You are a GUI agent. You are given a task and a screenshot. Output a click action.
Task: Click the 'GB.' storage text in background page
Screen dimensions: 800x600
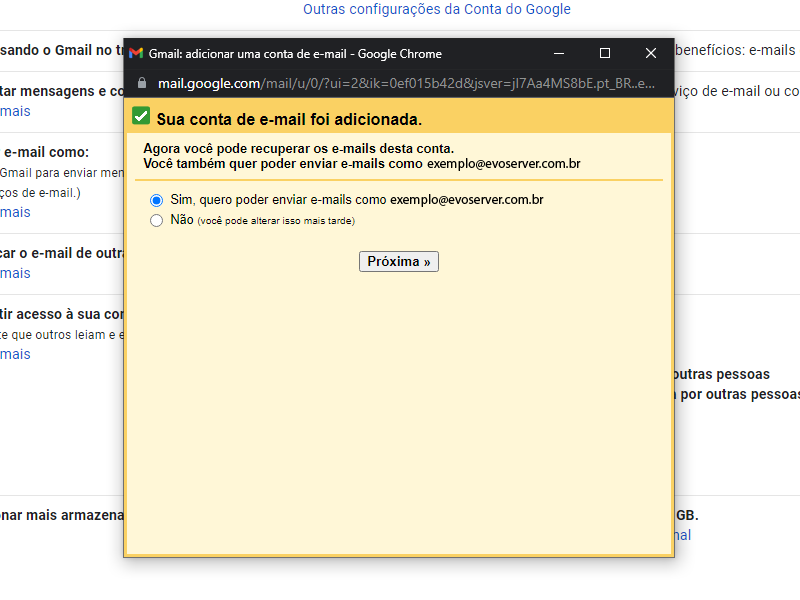(x=687, y=515)
